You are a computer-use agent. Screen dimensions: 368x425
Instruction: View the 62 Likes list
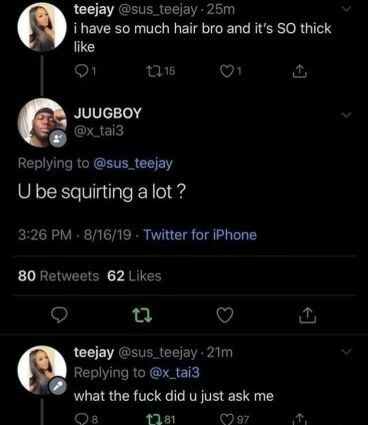134,276
